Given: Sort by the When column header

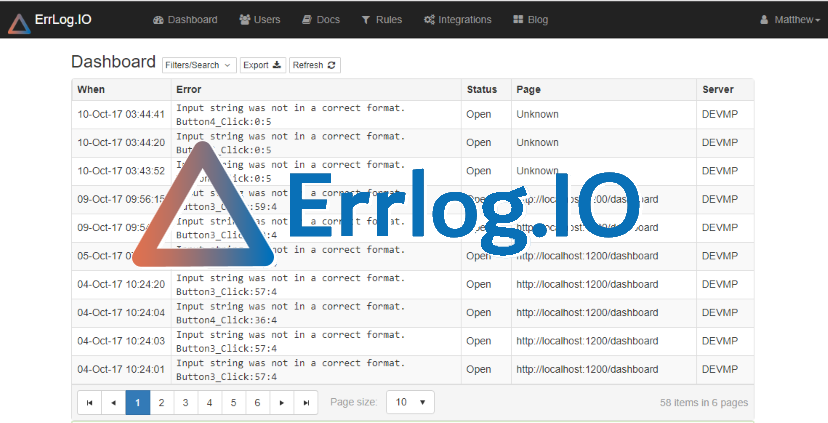Looking at the screenshot, I should (x=91, y=90).
